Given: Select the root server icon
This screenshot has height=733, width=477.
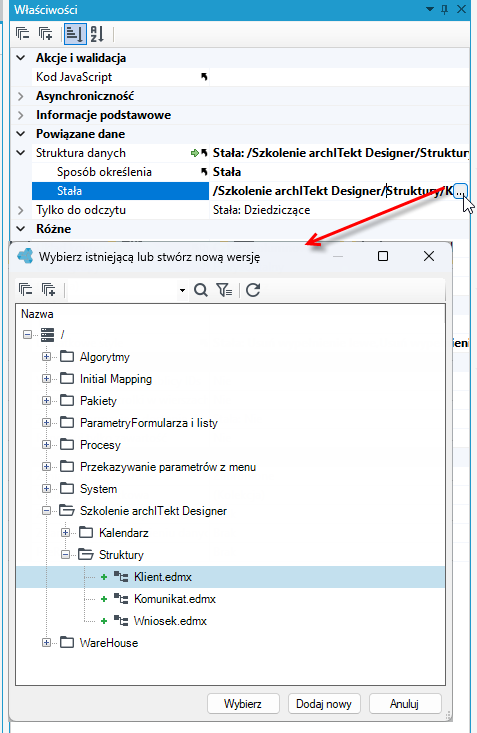Looking at the screenshot, I should [47, 335].
